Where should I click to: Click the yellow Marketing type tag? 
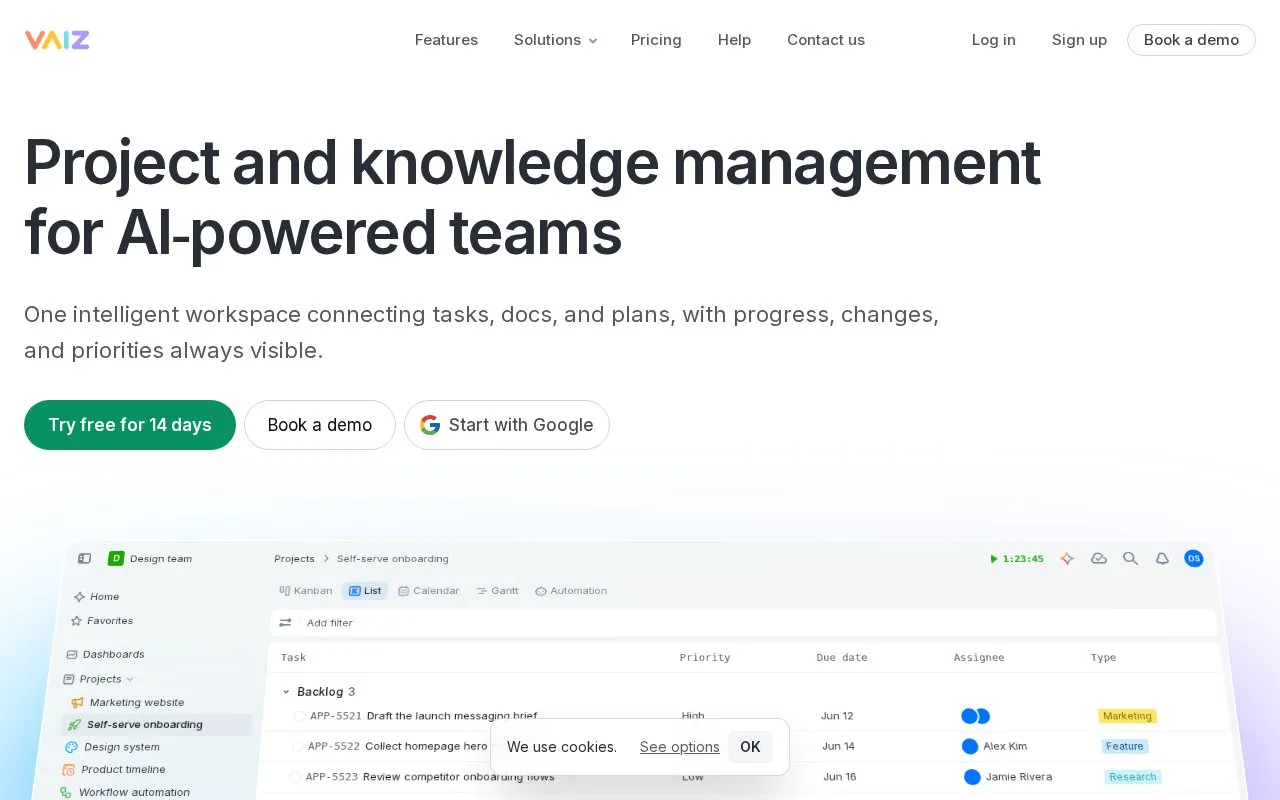click(x=1128, y=716)
